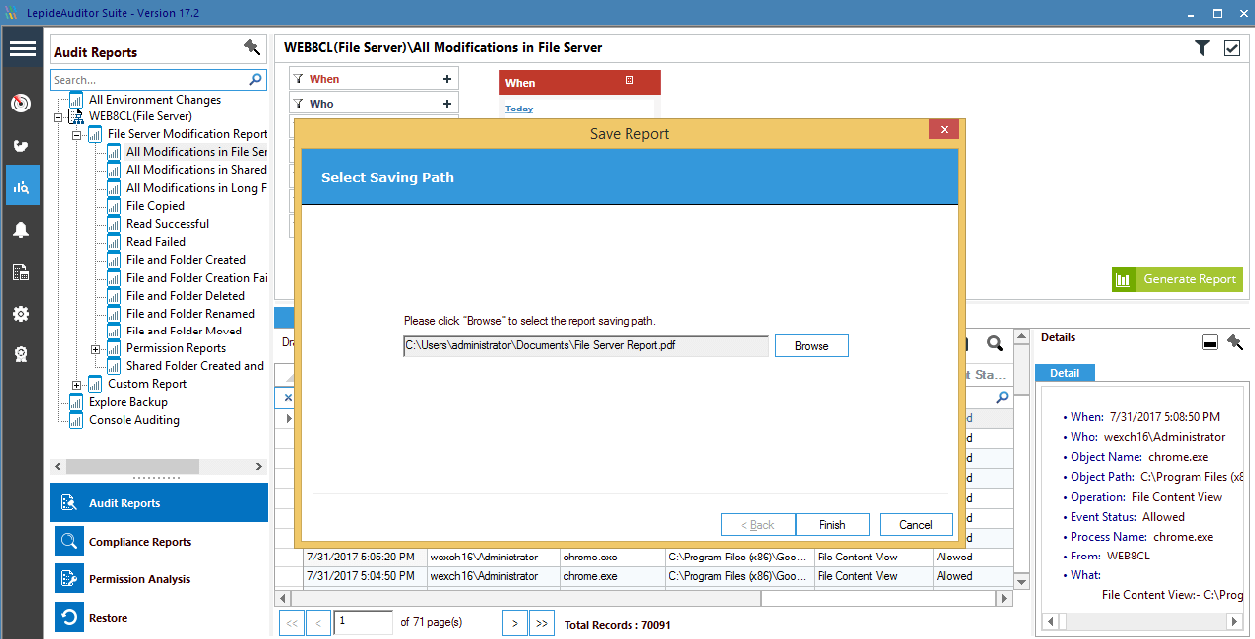The width and height of the screenshot is (1255, 639).
Task: Select the Read Successful report
Action: click(x=167, y=224)
